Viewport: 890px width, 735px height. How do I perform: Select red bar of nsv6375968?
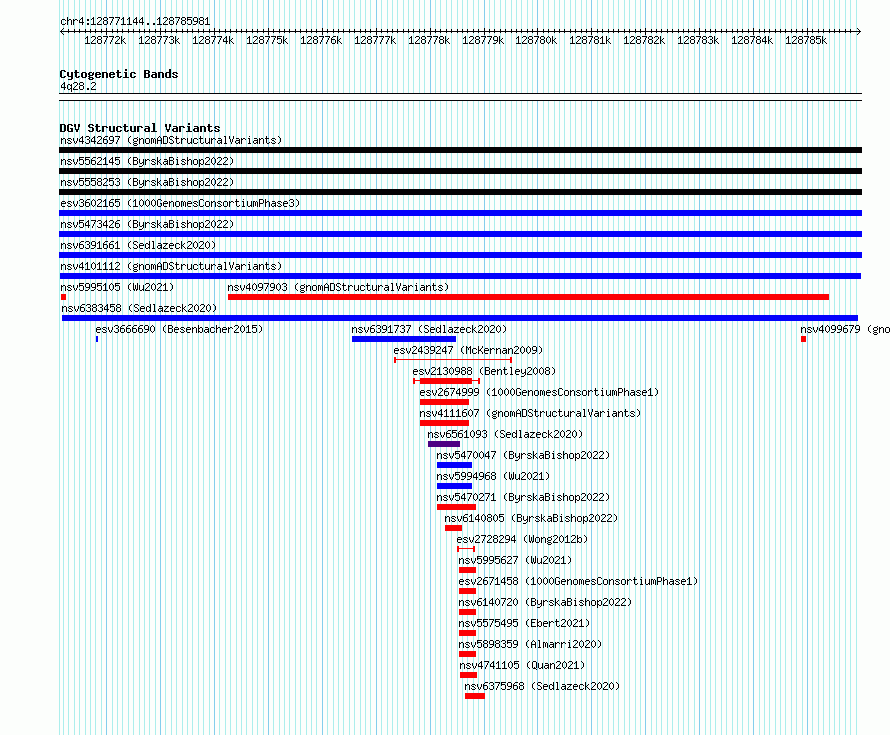click(x=475, y=696)
